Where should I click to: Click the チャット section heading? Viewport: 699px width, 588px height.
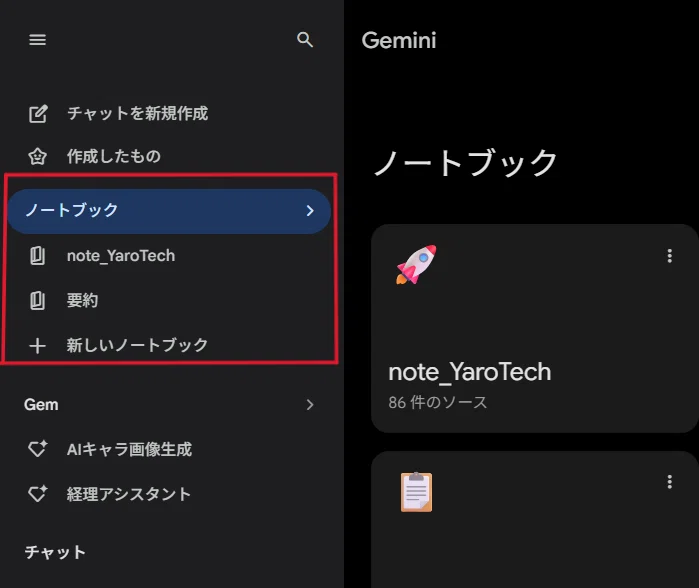pyautogui.click(x=55, y=552)
